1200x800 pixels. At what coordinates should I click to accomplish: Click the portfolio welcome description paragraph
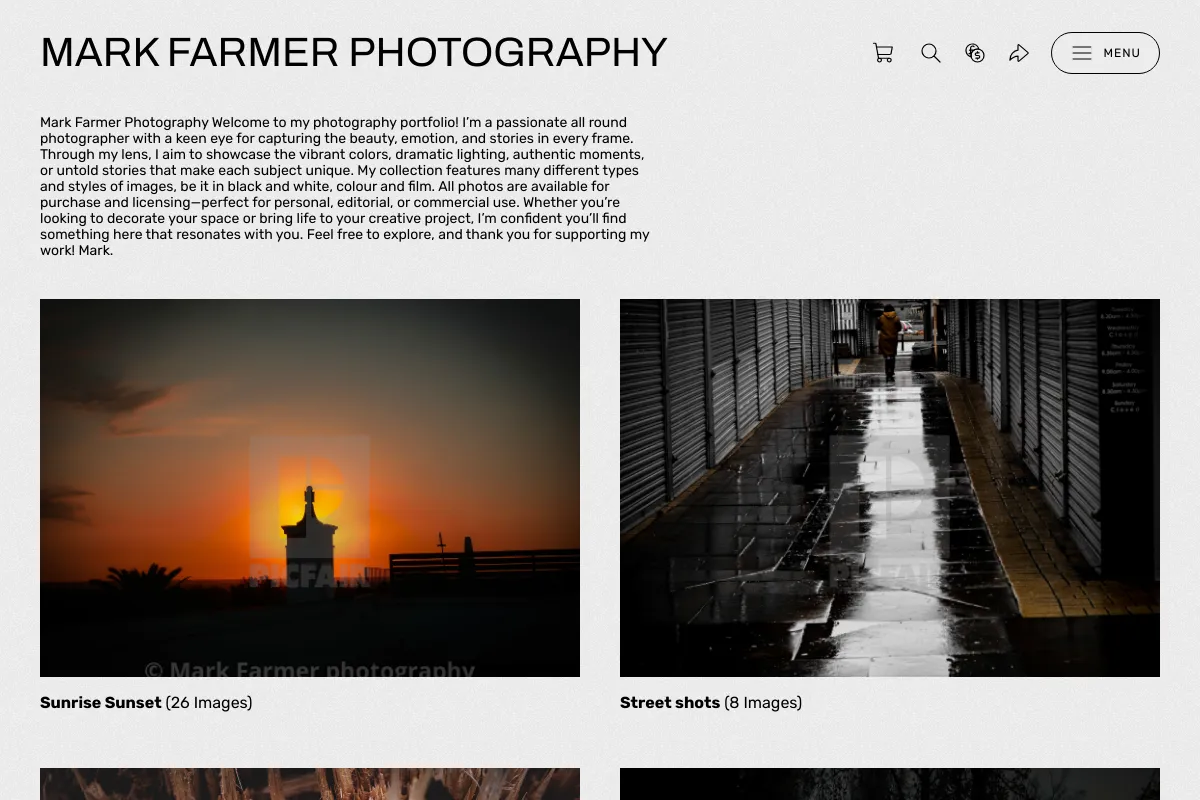coord(345,186)
